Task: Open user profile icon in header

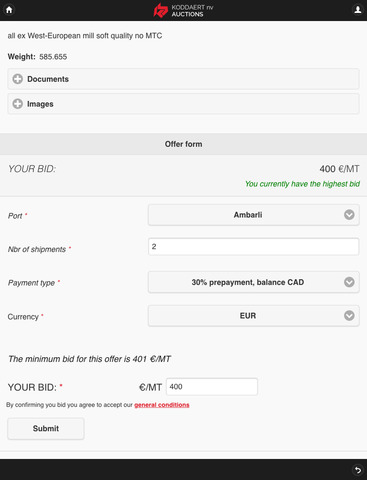Action: (x=358, y=10)
